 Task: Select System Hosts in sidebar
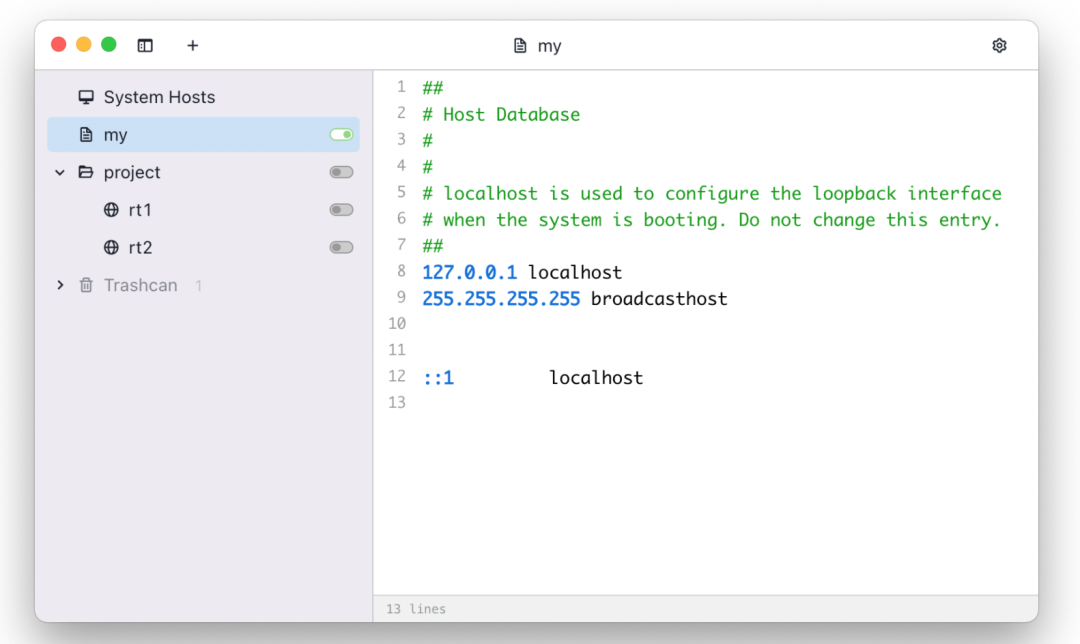[203, 97]
